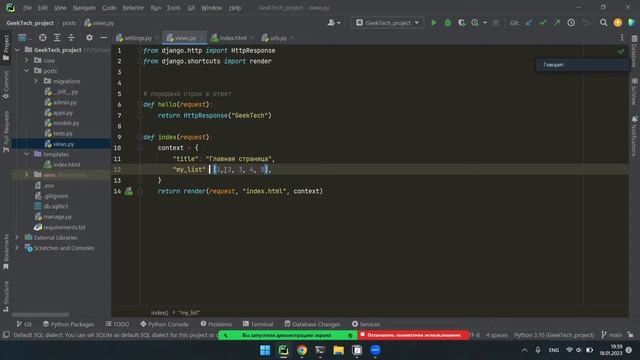Open Search Everywhere magnifier
The height and width of the screenshot is (360, 640).
click(x=603, y=23)
